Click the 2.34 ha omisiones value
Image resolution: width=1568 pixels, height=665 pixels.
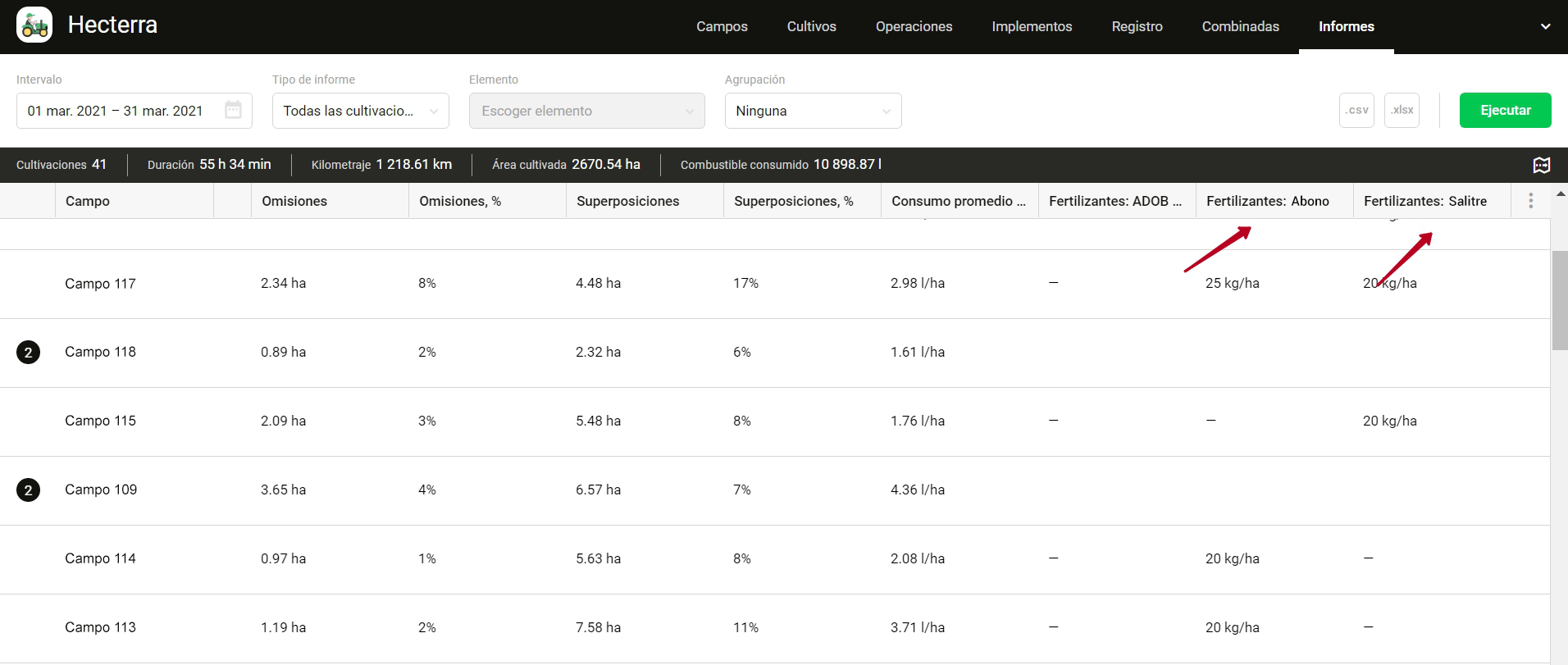tap(283, 283)
